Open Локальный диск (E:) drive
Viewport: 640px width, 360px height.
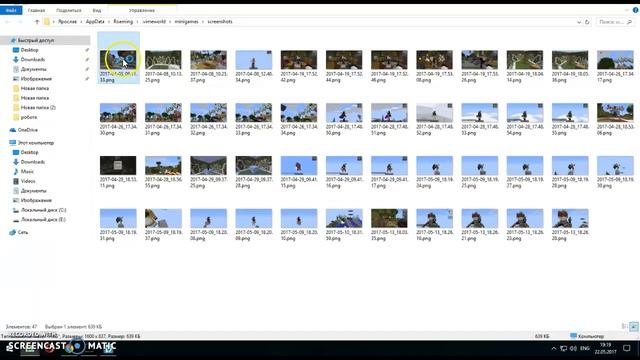(x=43, y=220)
